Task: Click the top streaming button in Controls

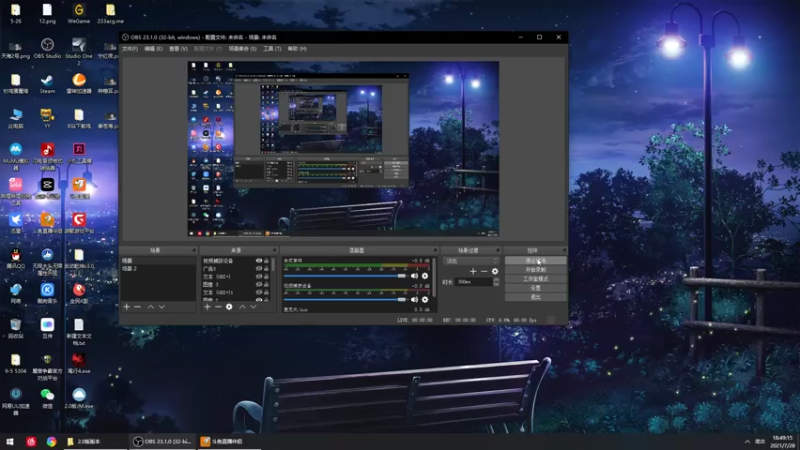Action: click(535, 261)
